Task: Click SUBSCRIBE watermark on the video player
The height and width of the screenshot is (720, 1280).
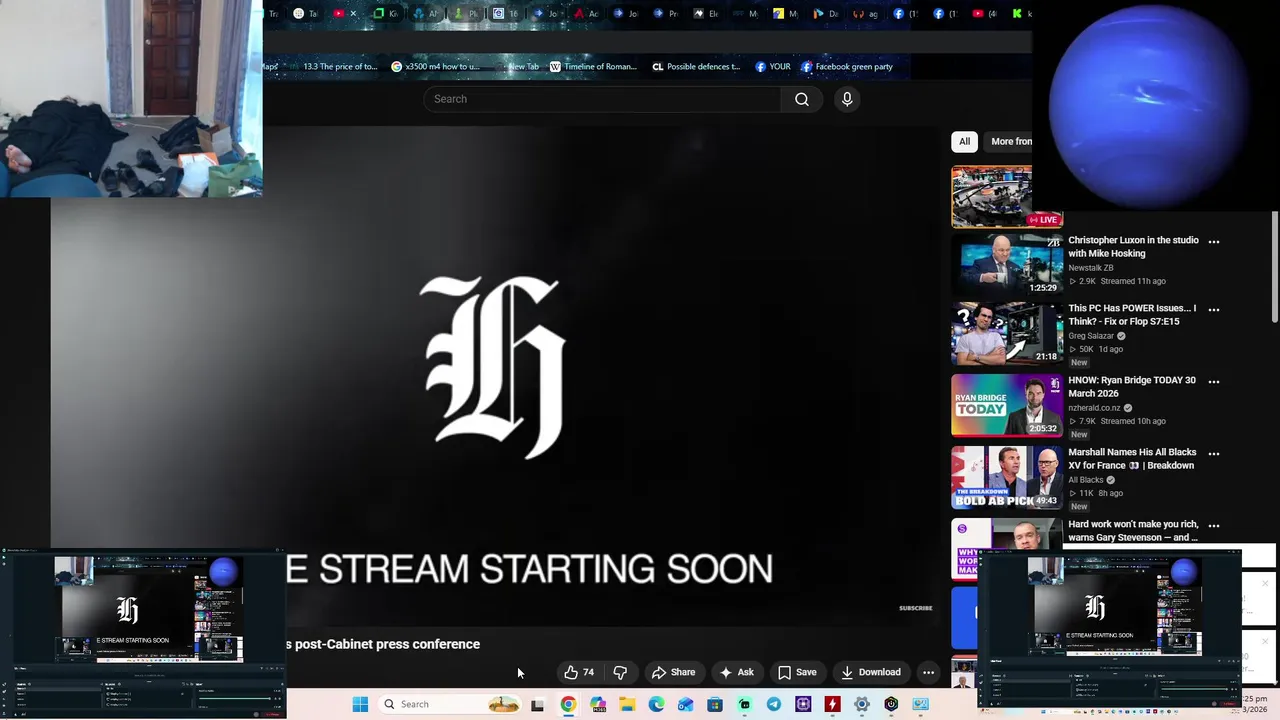Action: pos(915,608)
